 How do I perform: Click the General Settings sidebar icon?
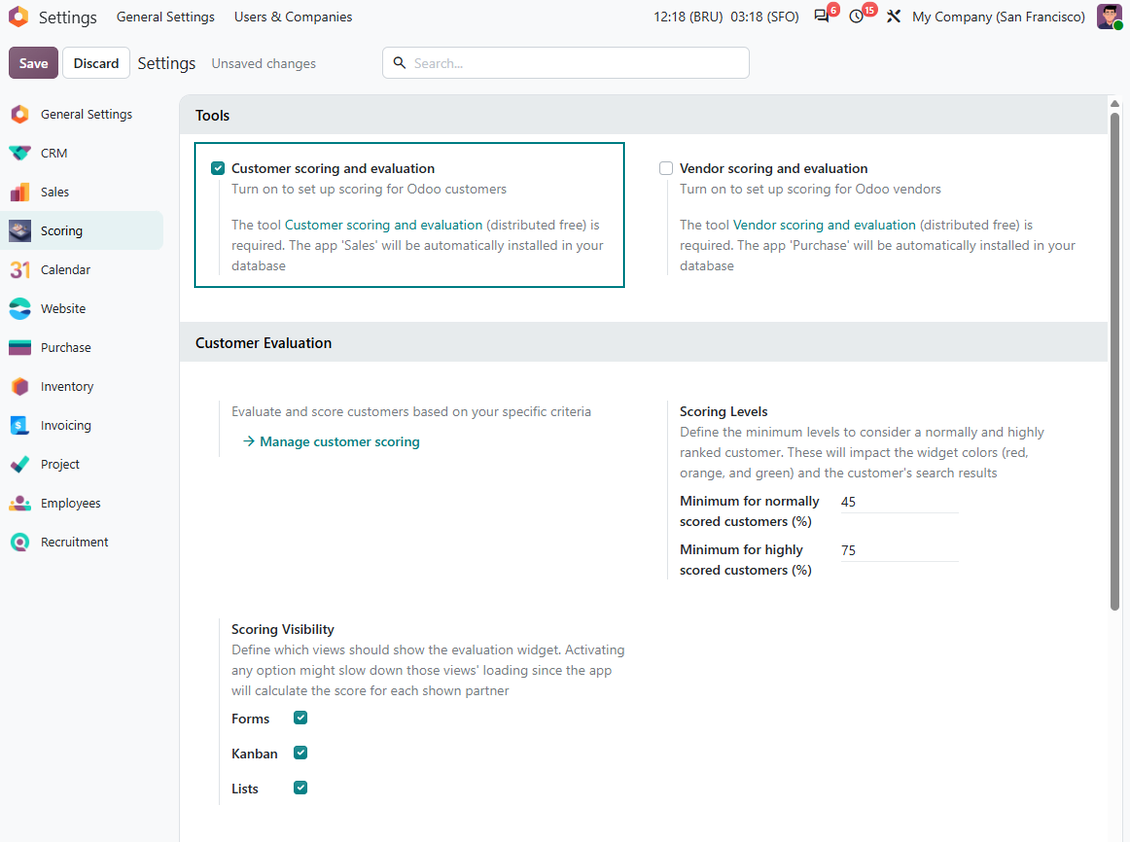coord(20,114)
